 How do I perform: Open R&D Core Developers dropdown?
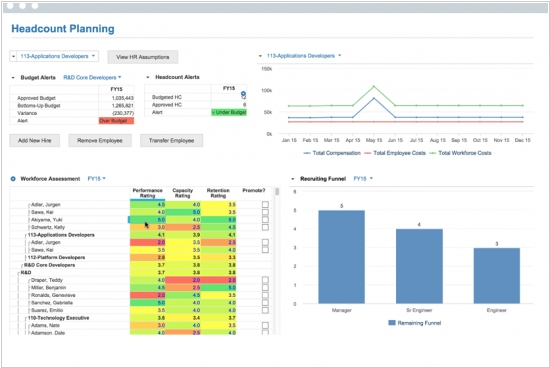(92, 78)
